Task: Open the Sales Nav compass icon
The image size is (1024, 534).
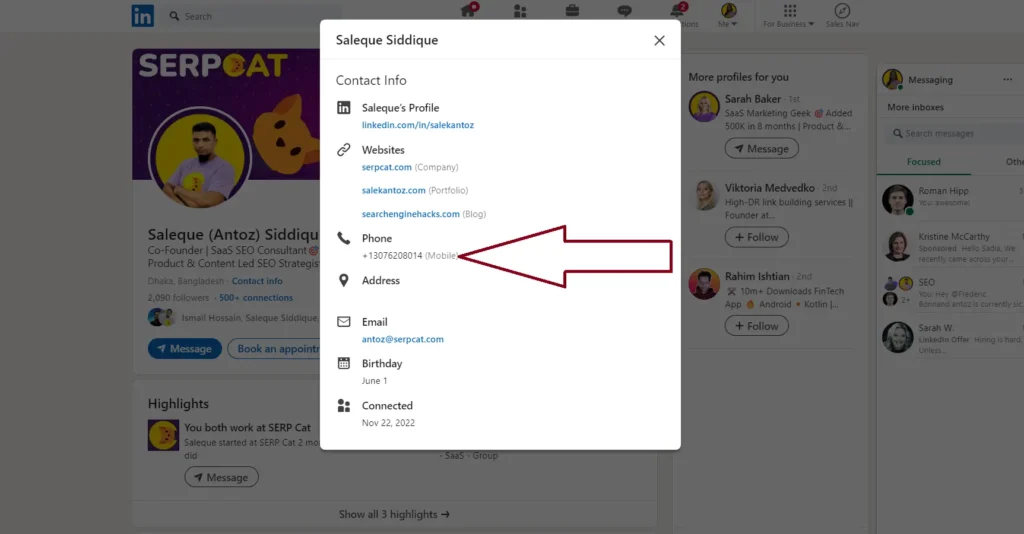Action: click(x=842, y=15)
